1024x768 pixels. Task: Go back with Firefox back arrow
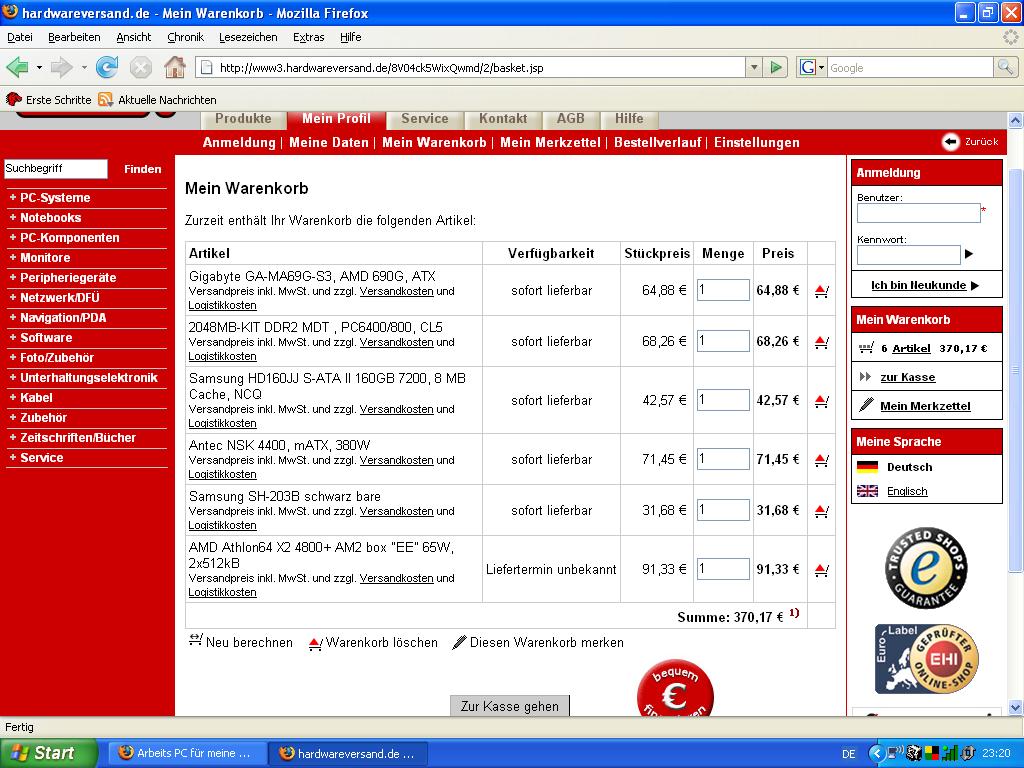tap(18, 67)
